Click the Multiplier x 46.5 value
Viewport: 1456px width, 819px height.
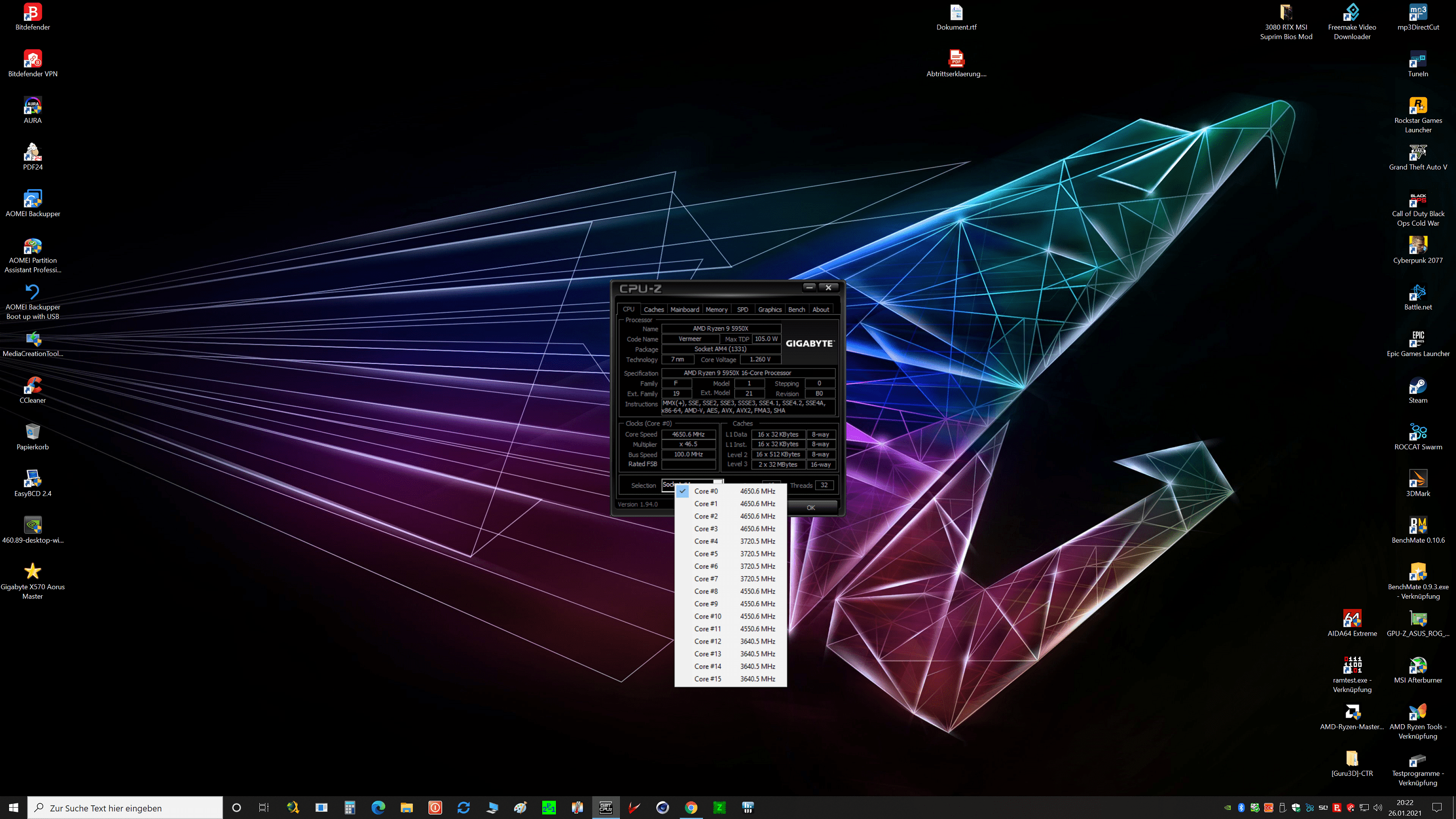coord(688,444)
